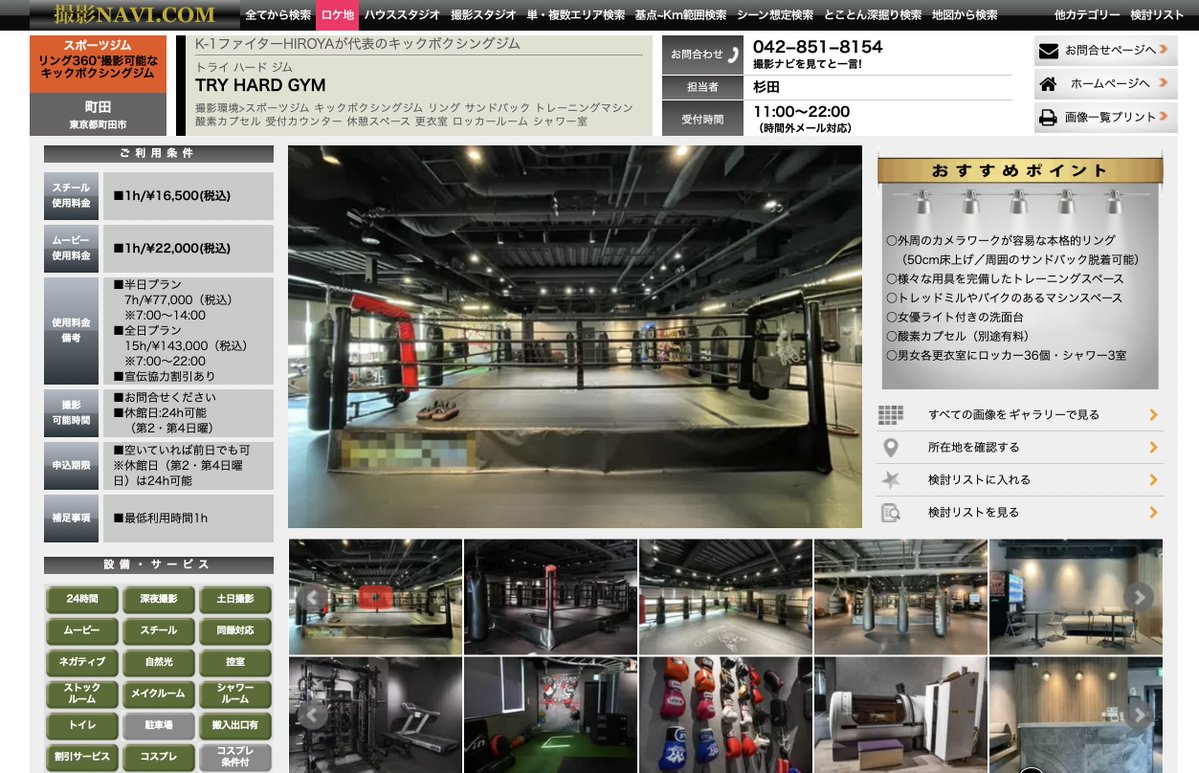
Task: Click the 割引サービス facility tag
Action: (x=82, y=757)
